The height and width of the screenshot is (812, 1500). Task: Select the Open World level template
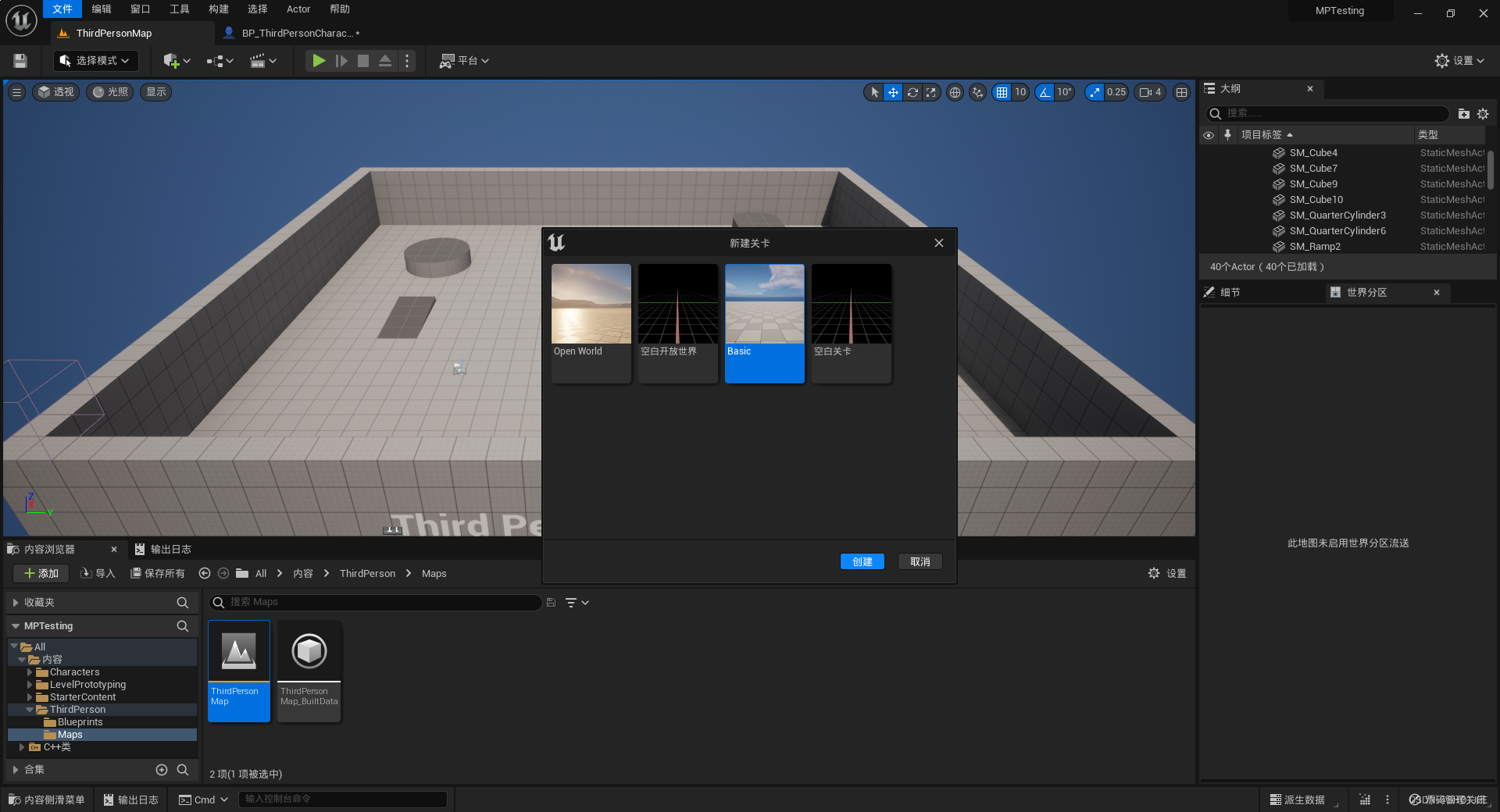(591, 322)
